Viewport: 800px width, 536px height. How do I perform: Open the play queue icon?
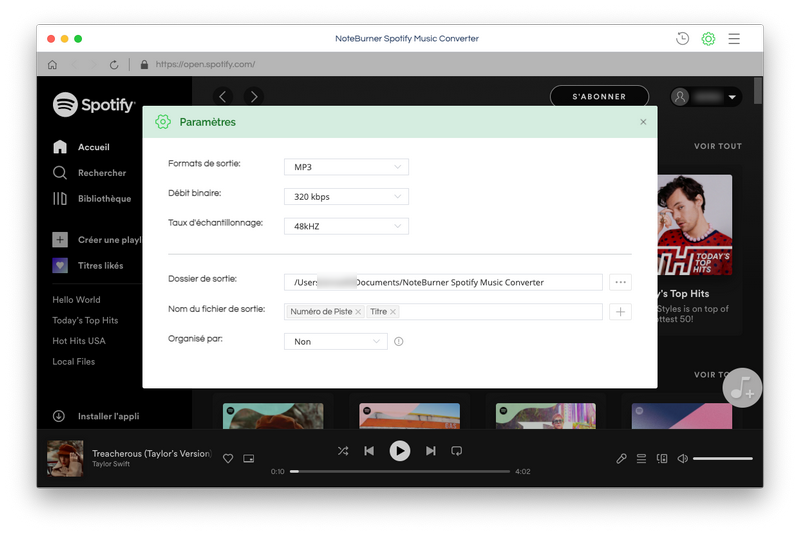641,458
